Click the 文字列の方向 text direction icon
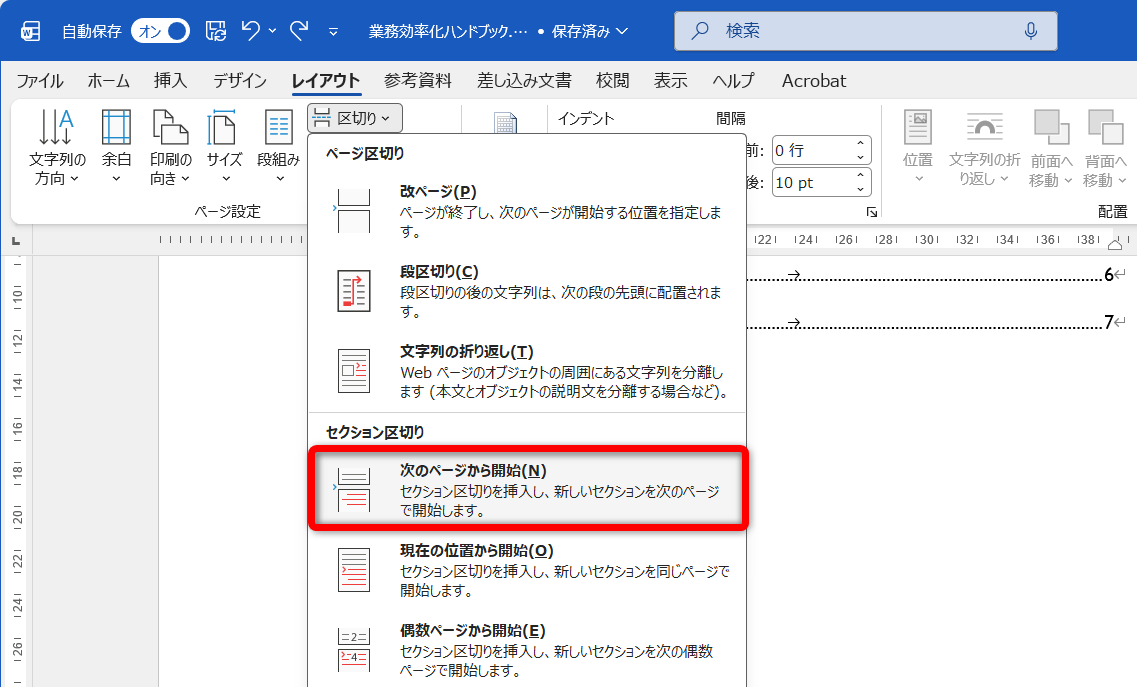 pos(57,128)
